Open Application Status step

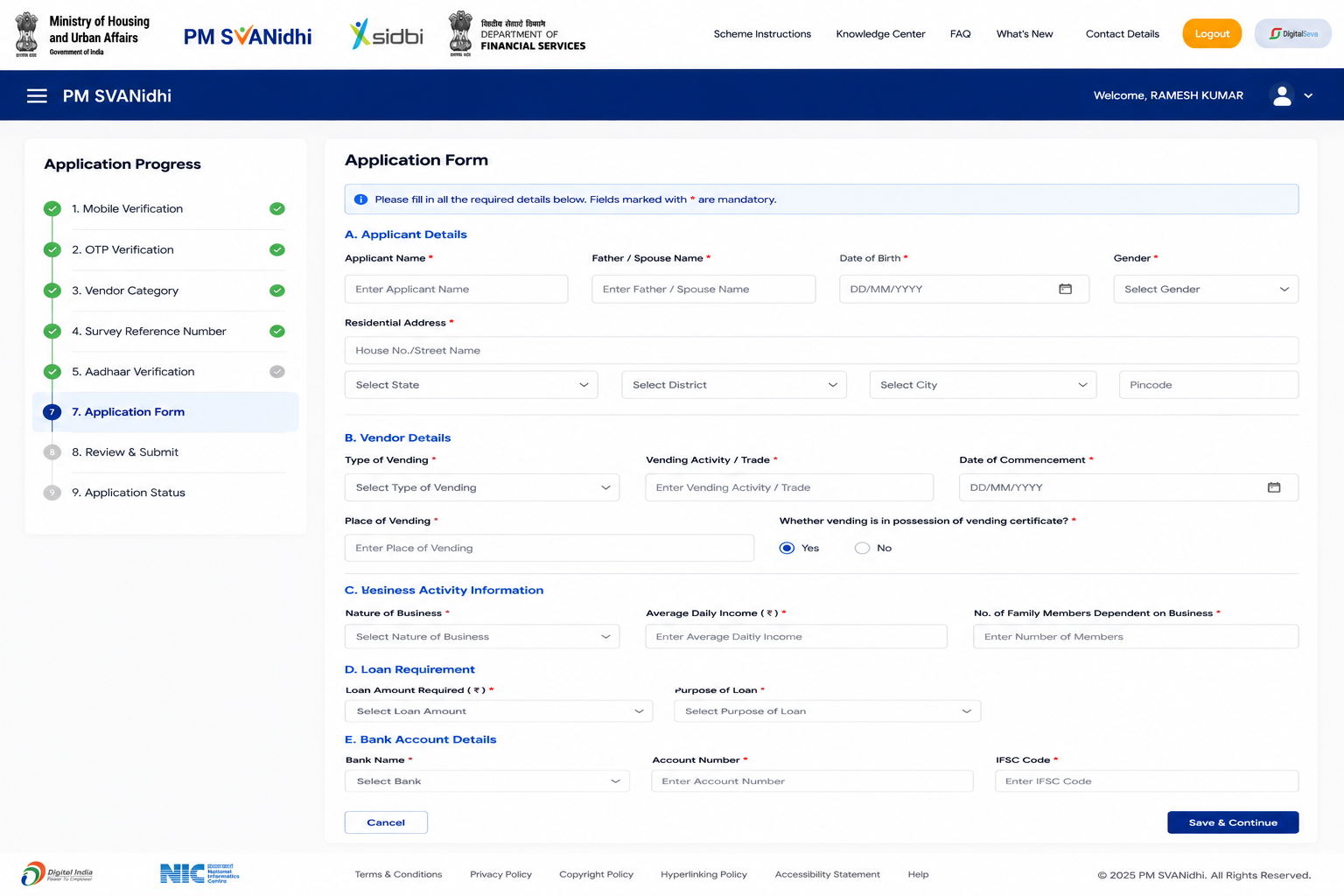[x=129, y=493]
